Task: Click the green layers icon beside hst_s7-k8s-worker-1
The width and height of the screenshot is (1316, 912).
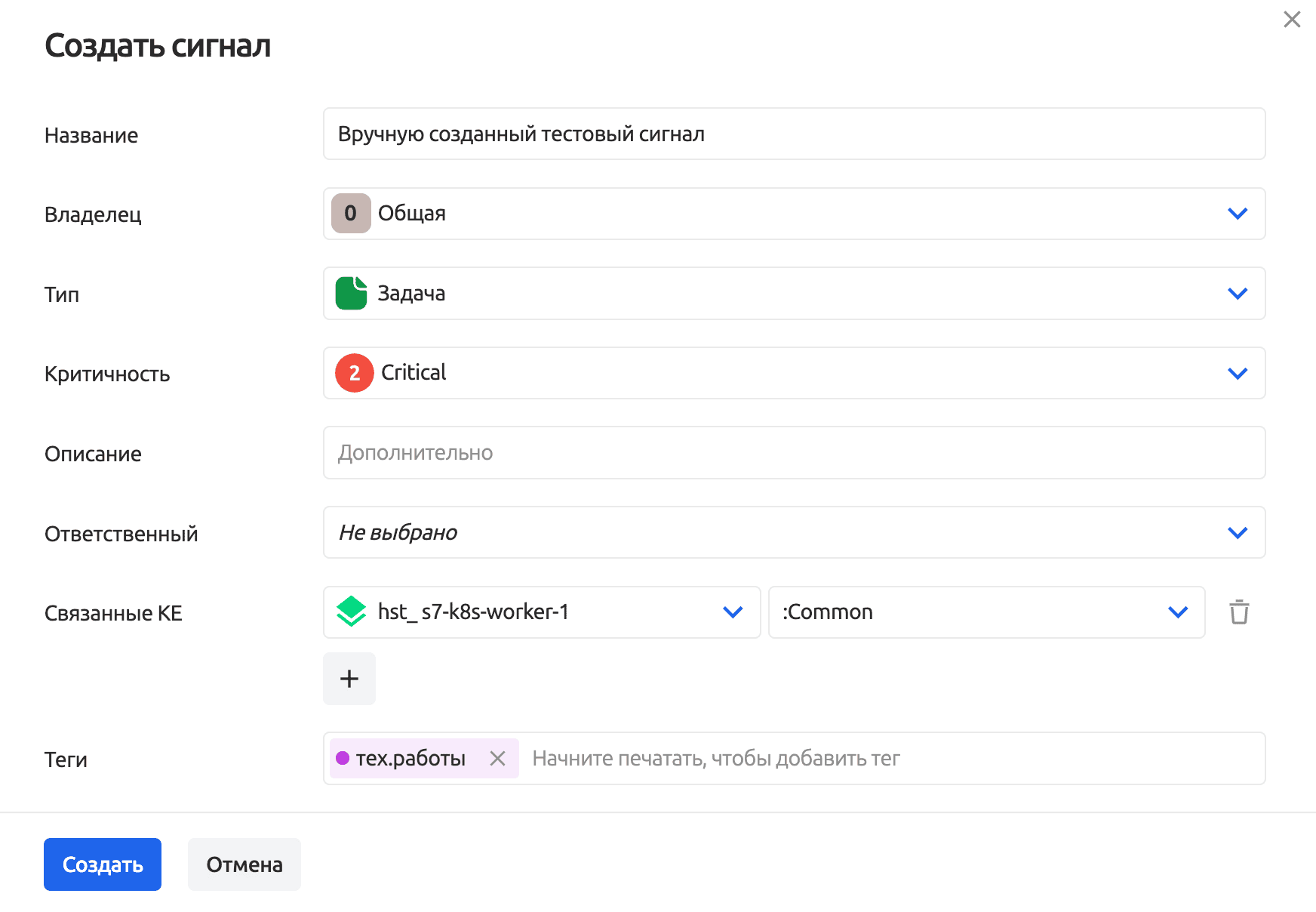Action: click(351, 612)
